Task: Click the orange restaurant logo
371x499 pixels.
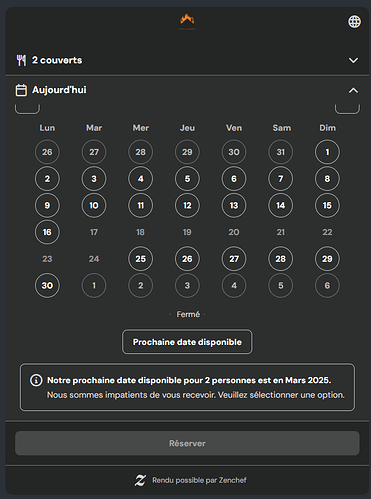Action: tap(187, 21)
